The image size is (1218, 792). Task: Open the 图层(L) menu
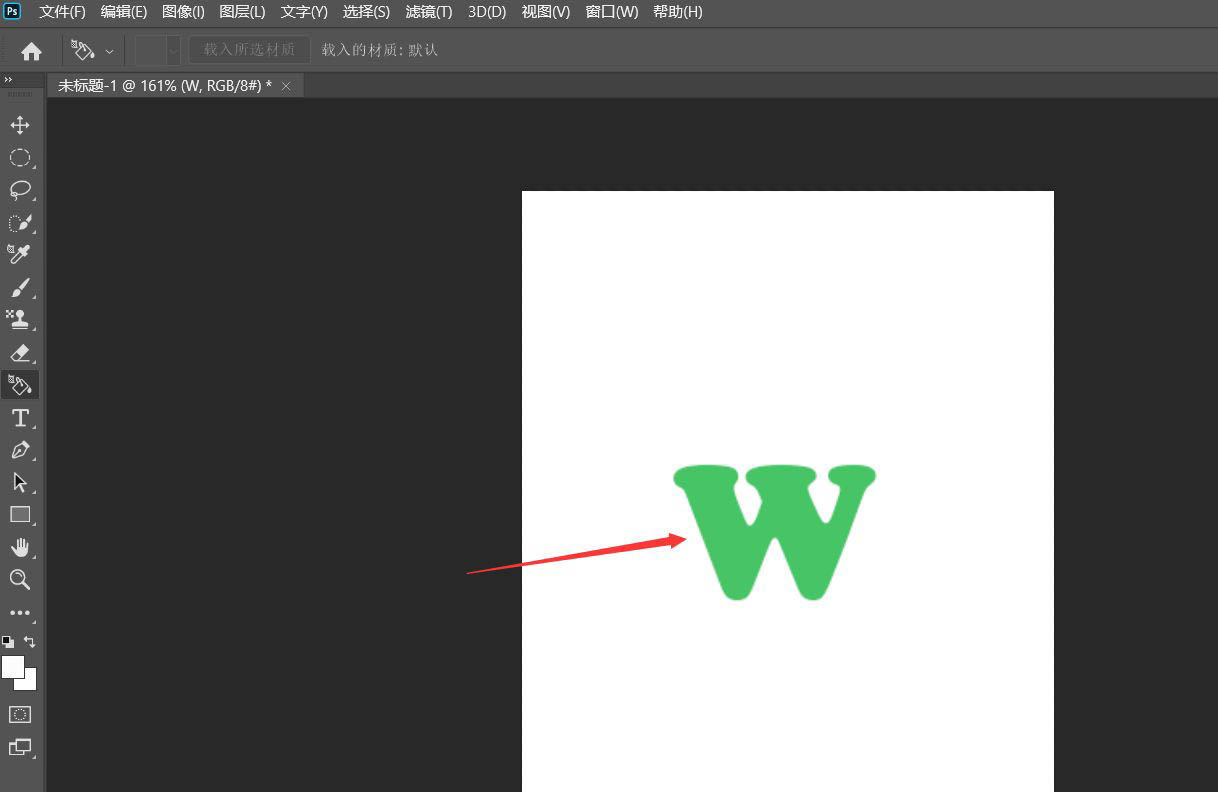click(x=242, y=12)
